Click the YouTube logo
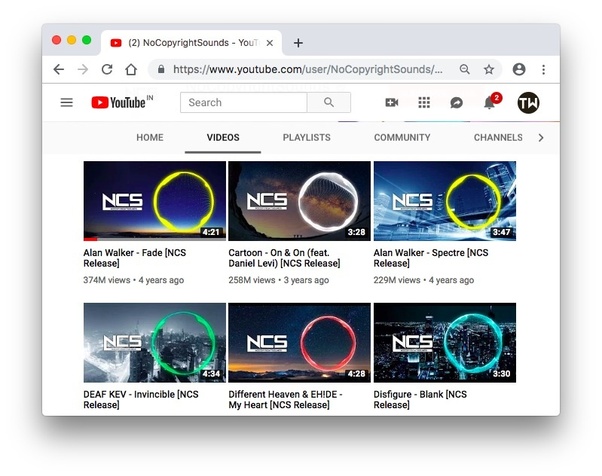 pyautogui.click(x=122, y=102)
